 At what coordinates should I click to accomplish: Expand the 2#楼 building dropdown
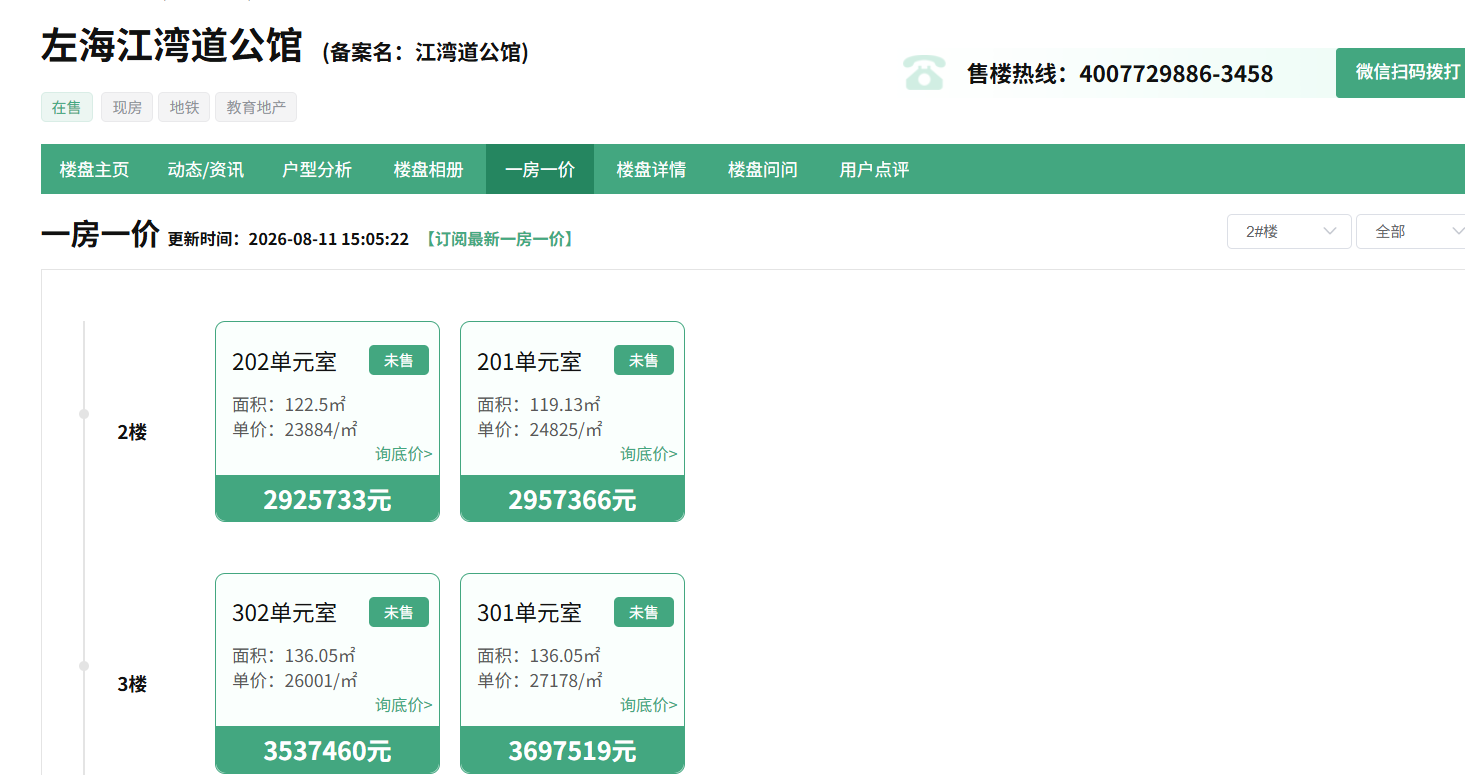coord(1289,231)
